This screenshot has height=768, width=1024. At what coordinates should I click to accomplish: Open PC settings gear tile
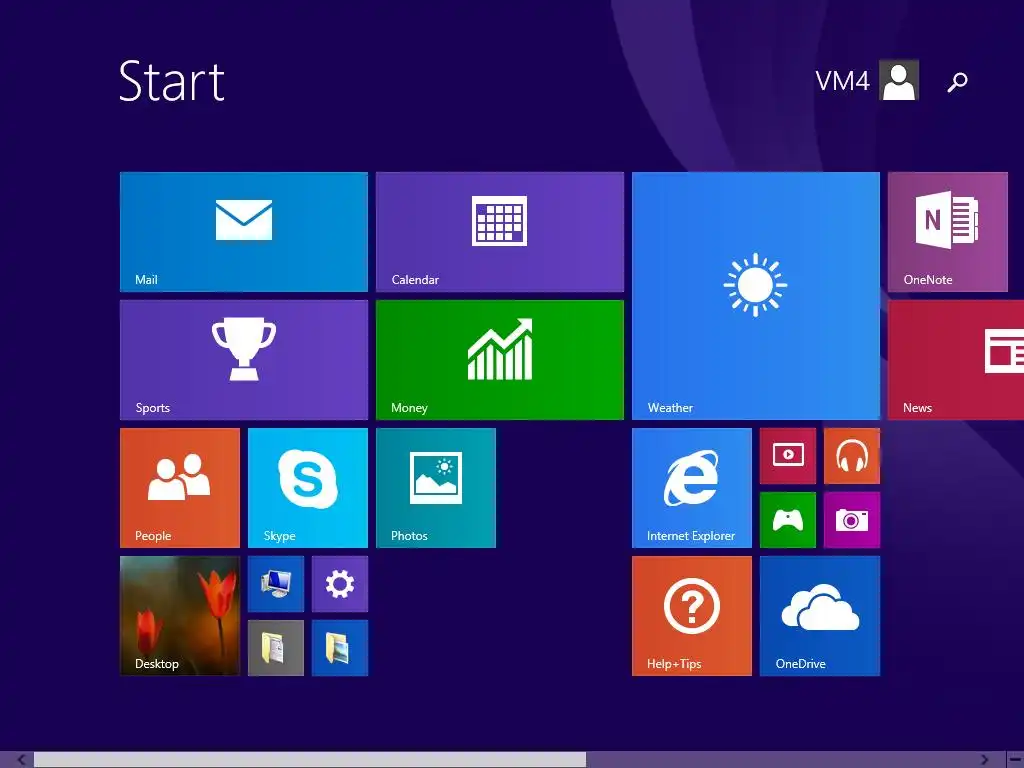click(340, 584)
